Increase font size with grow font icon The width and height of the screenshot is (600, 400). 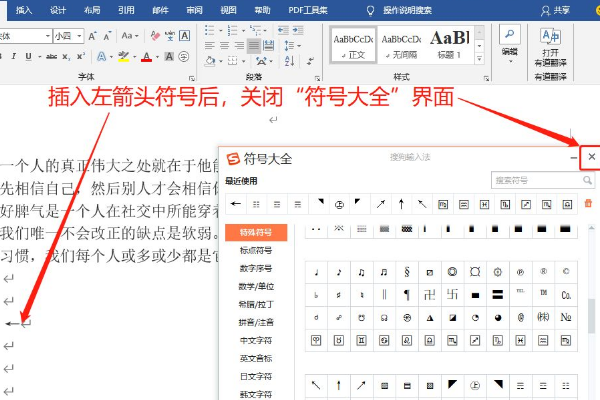click(92, 36)
